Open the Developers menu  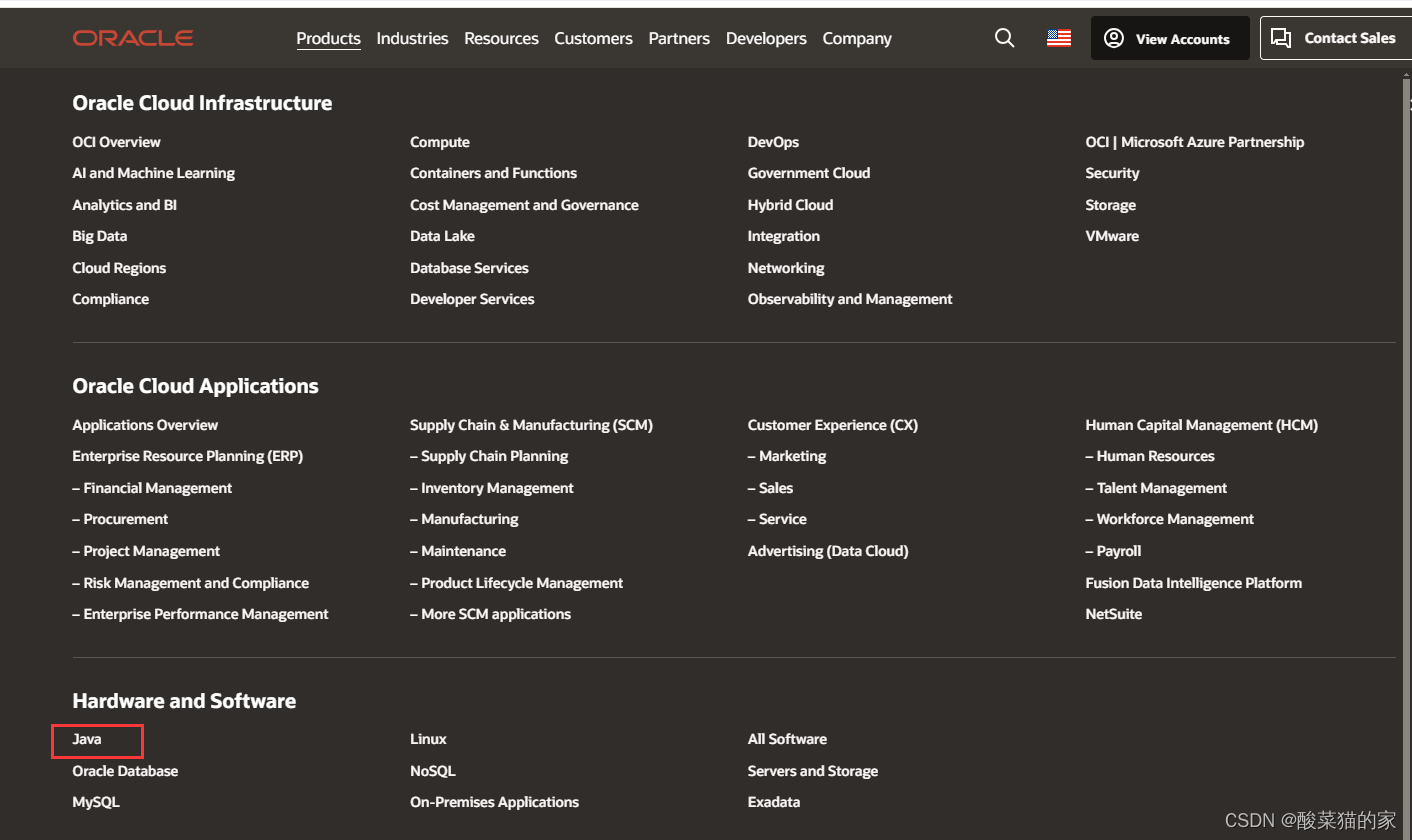[766, 38]
